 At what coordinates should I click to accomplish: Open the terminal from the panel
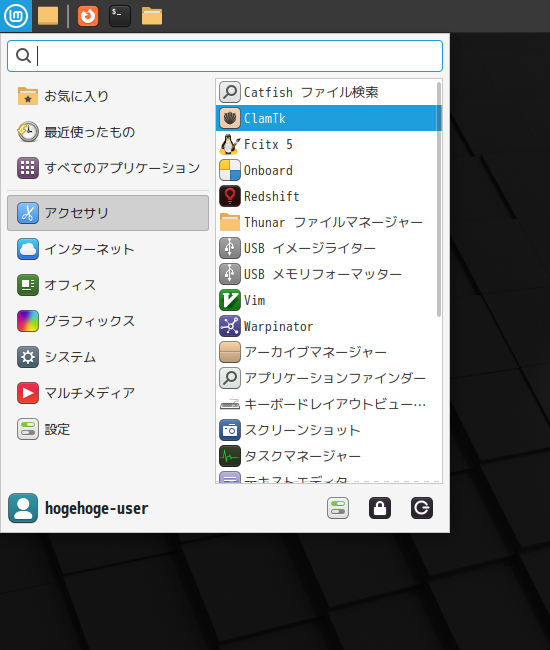(x=120, y=16)
